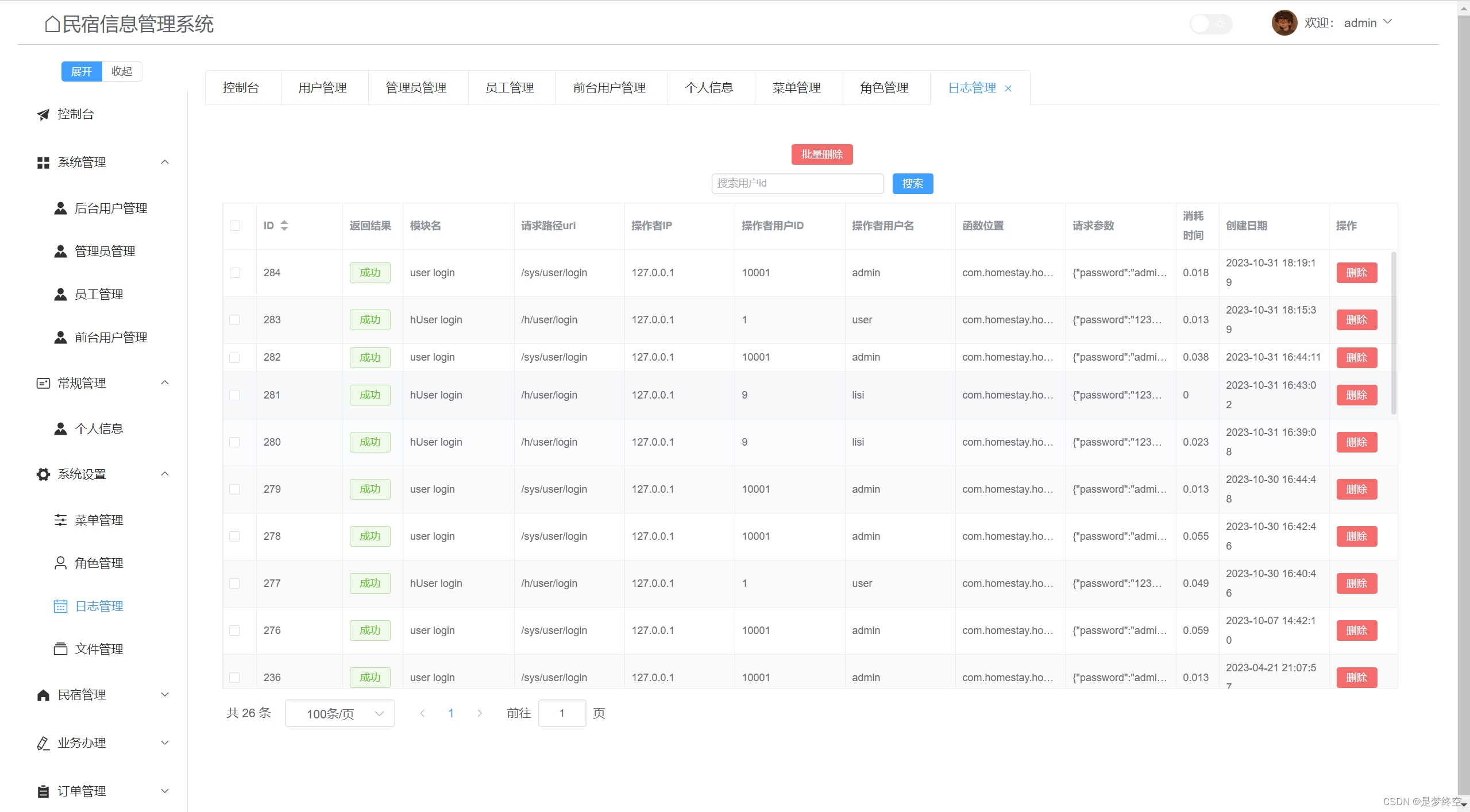The width and height of the screenshot is (1470, 812).
Task: Go to next page arrow in pagination
Action: 480,713
